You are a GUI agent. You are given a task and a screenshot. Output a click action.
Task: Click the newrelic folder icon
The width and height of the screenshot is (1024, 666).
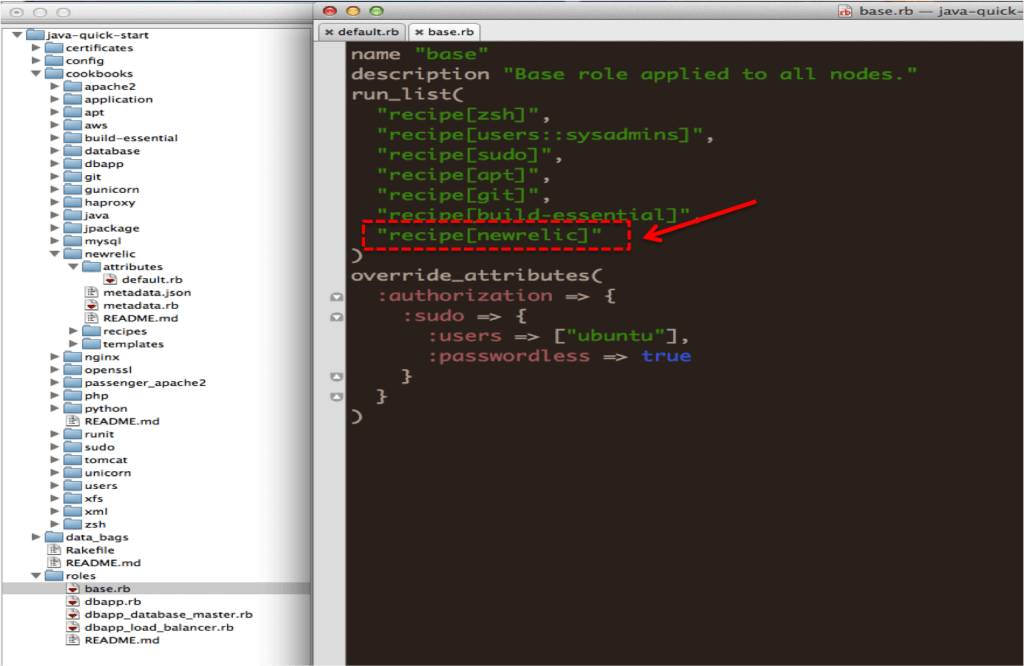click(73, 254)
